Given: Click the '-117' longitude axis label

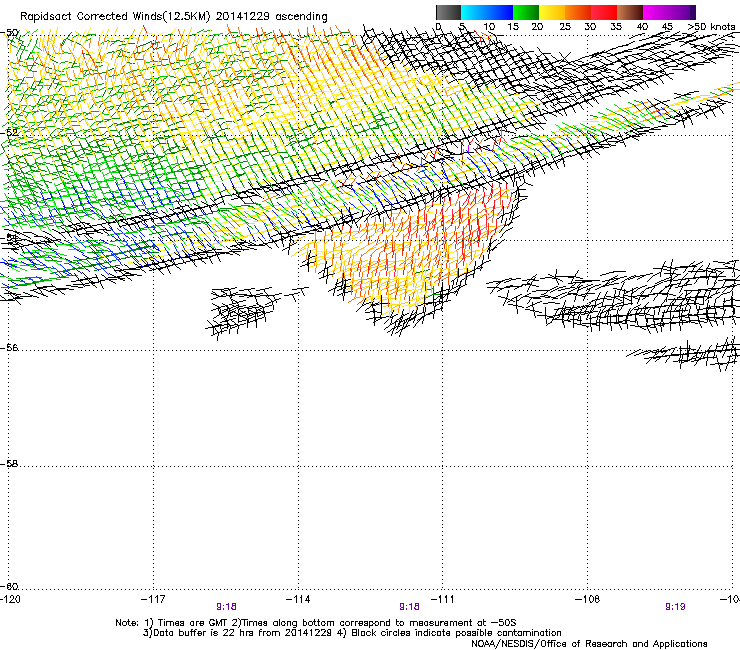Looking at the screenshot, I should pyautogui.click(x=153, y=599).
